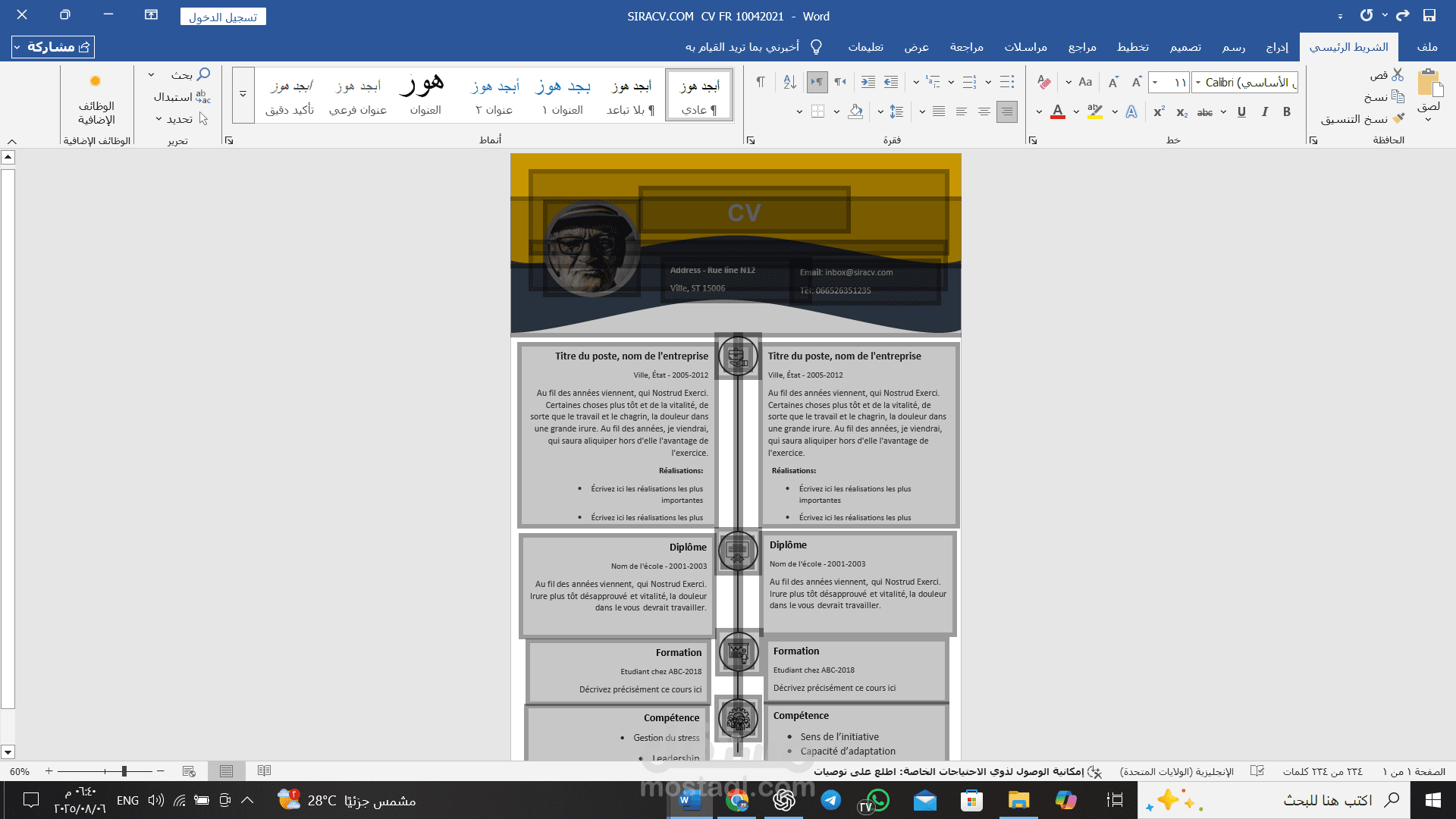Click the Replace (استبدال) button
This screenshot has width=1456, height=819.
pos(182,97)
